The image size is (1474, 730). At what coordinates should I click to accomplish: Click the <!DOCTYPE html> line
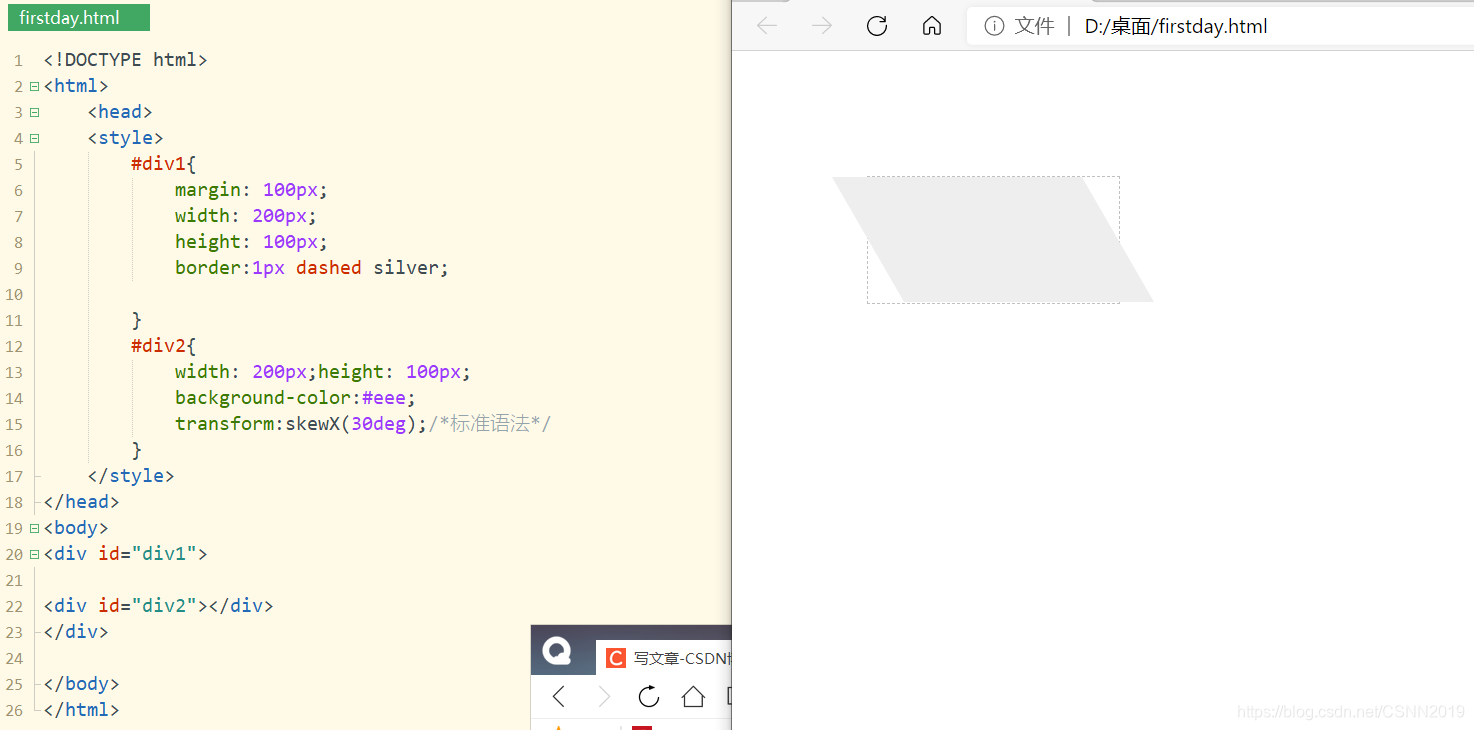(x=125, y=60)
